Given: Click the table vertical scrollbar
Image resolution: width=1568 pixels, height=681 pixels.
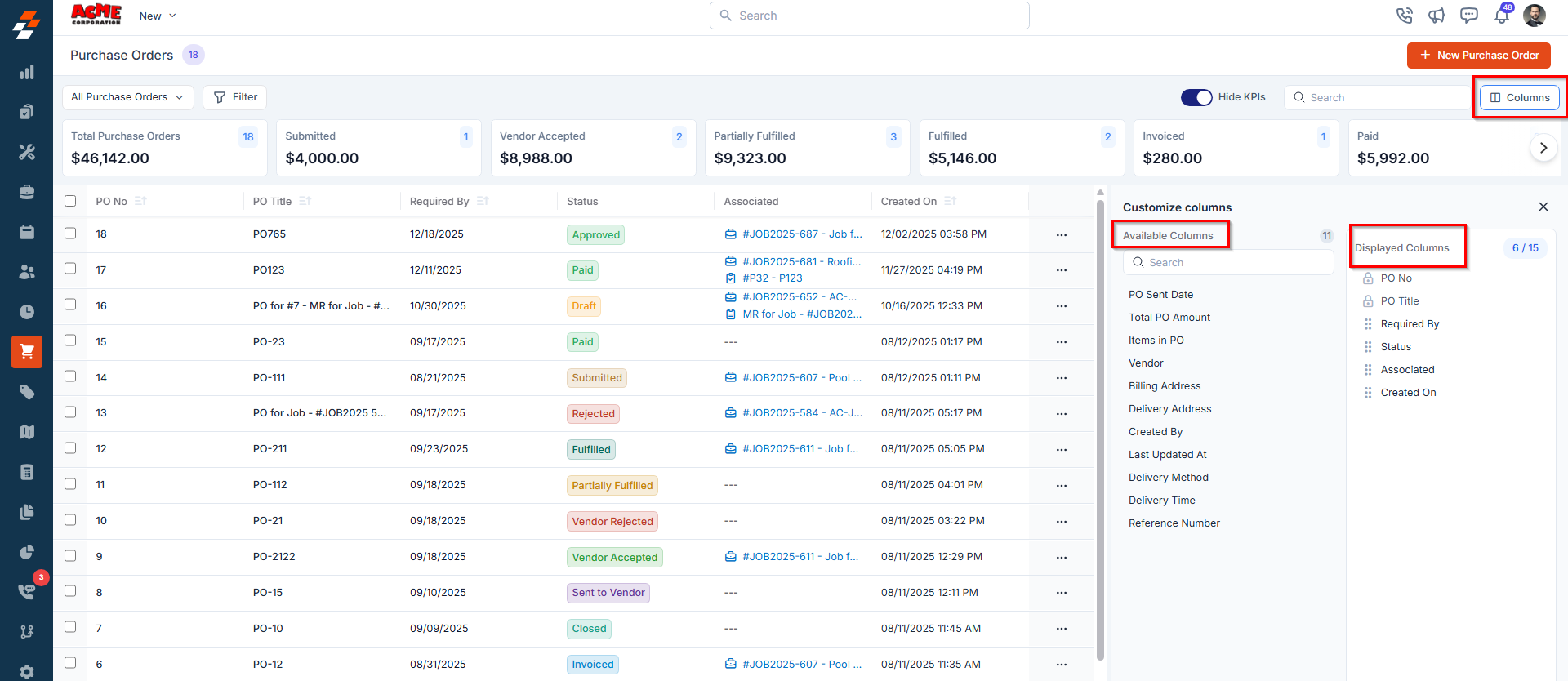Looking at the screenshot, I should (x=1100, y=429).
